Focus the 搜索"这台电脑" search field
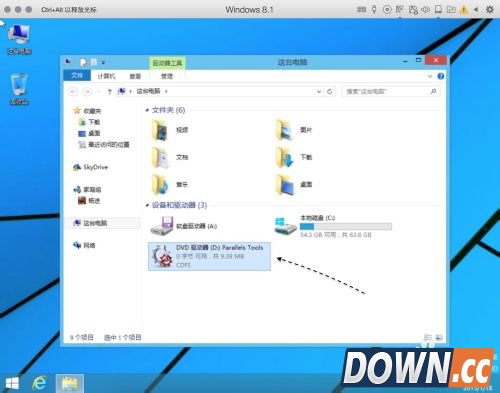Viewport: 500px width, 393px height. tap(387, 91)
